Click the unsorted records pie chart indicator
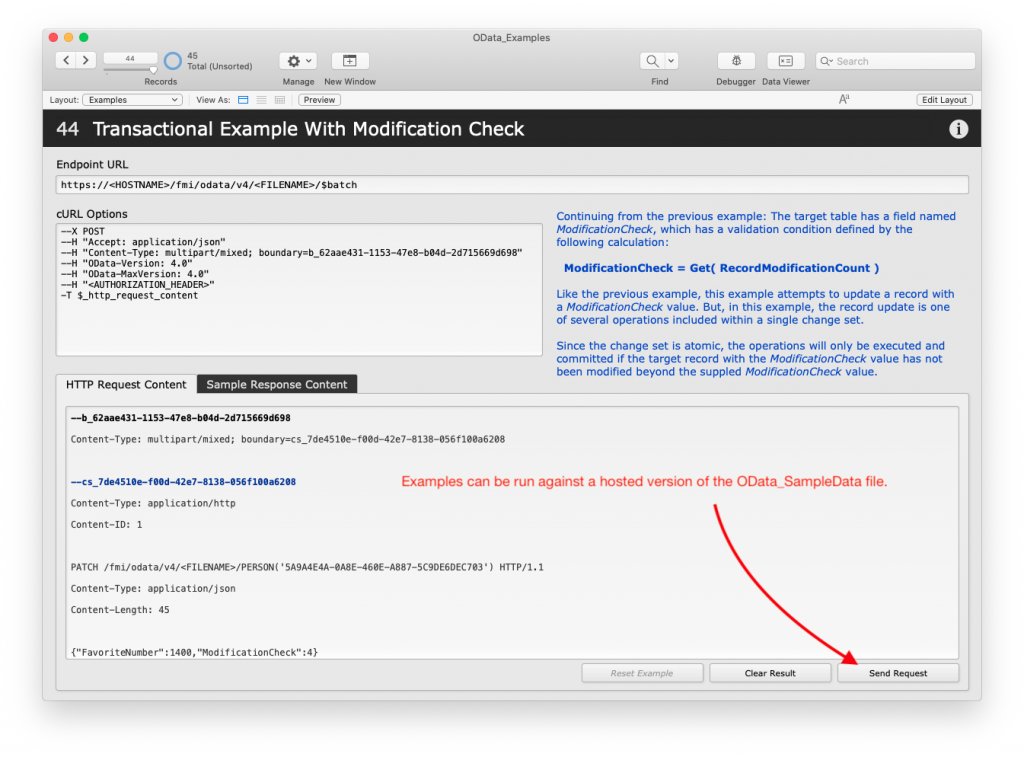The image size is (1024, 757). pos(172,60)
